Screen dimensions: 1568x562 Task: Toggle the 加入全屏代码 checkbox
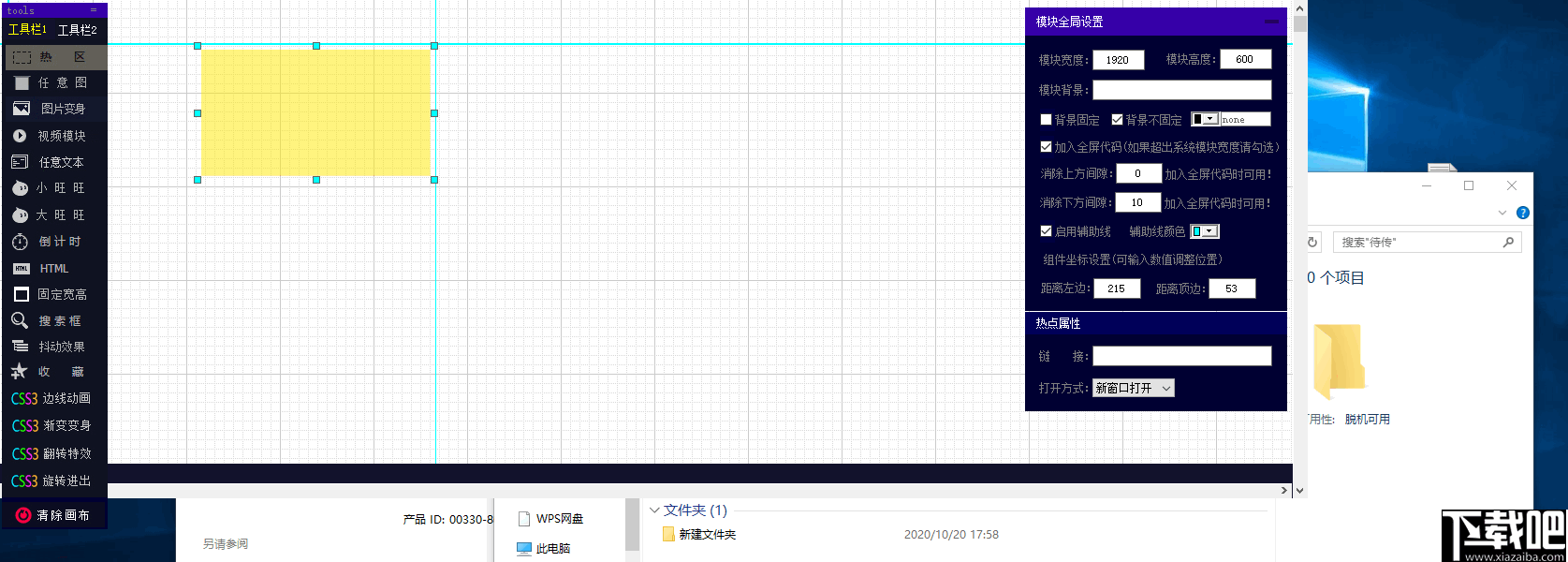[1047, 147]
